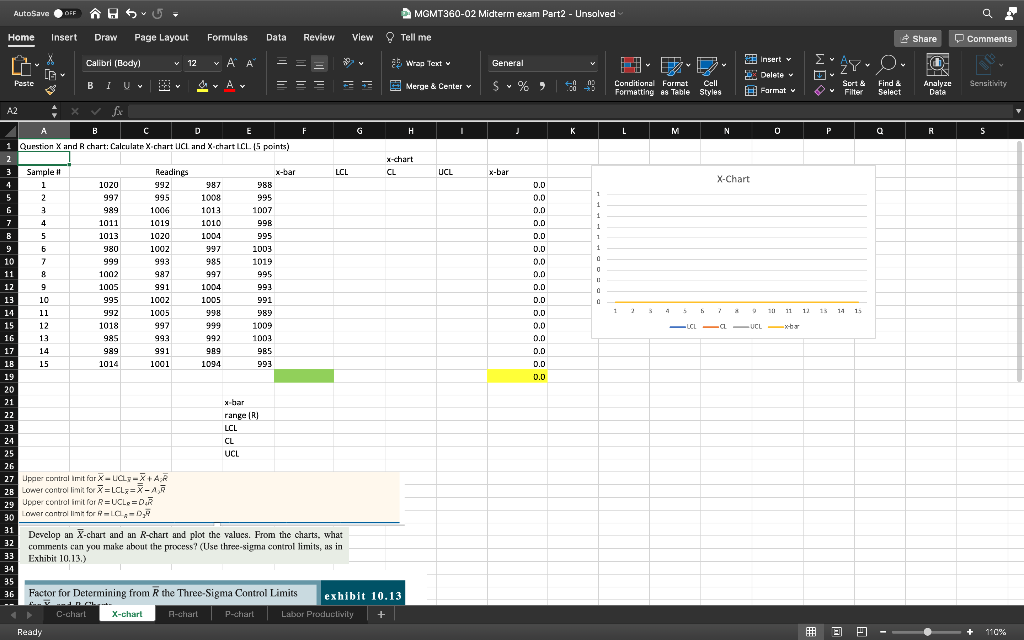Screen dimensions: 1024x640
Task: Click the Share button
Action: (917, 37)
